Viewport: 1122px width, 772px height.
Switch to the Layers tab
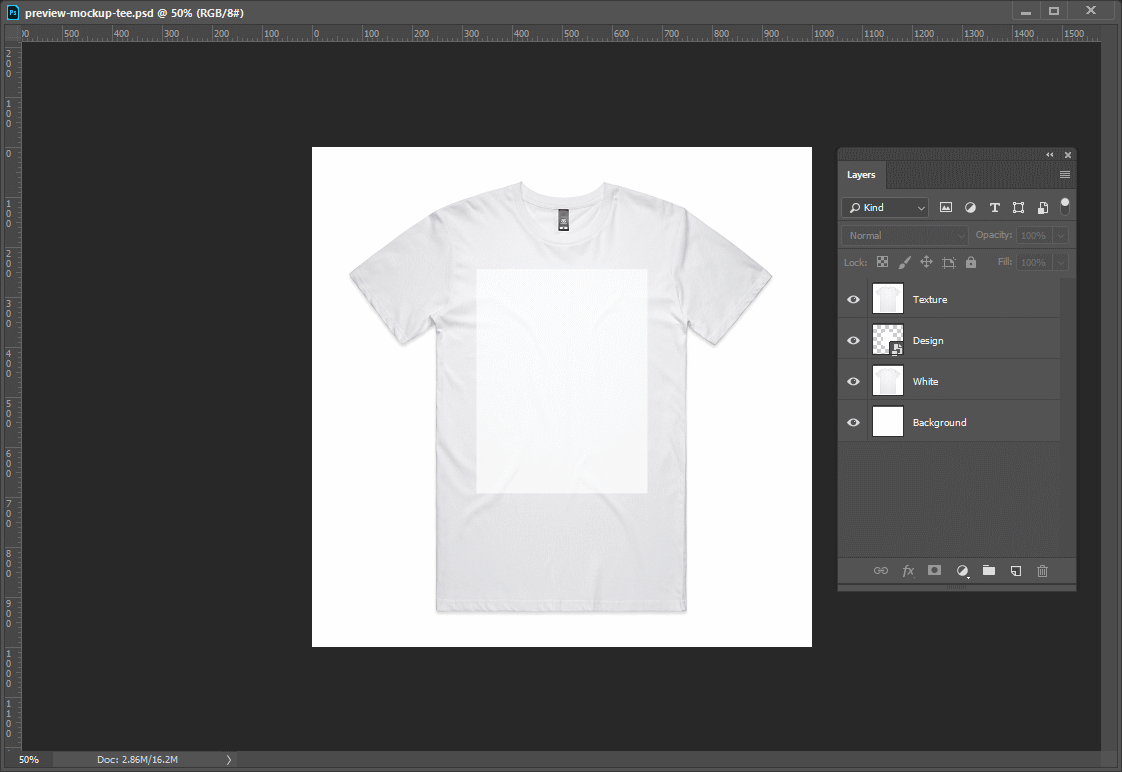point(861,174)
